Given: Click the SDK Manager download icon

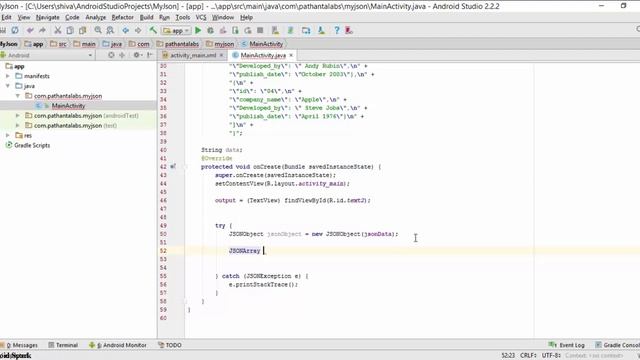Looking at the screenshot, I should tap(321, 30).
